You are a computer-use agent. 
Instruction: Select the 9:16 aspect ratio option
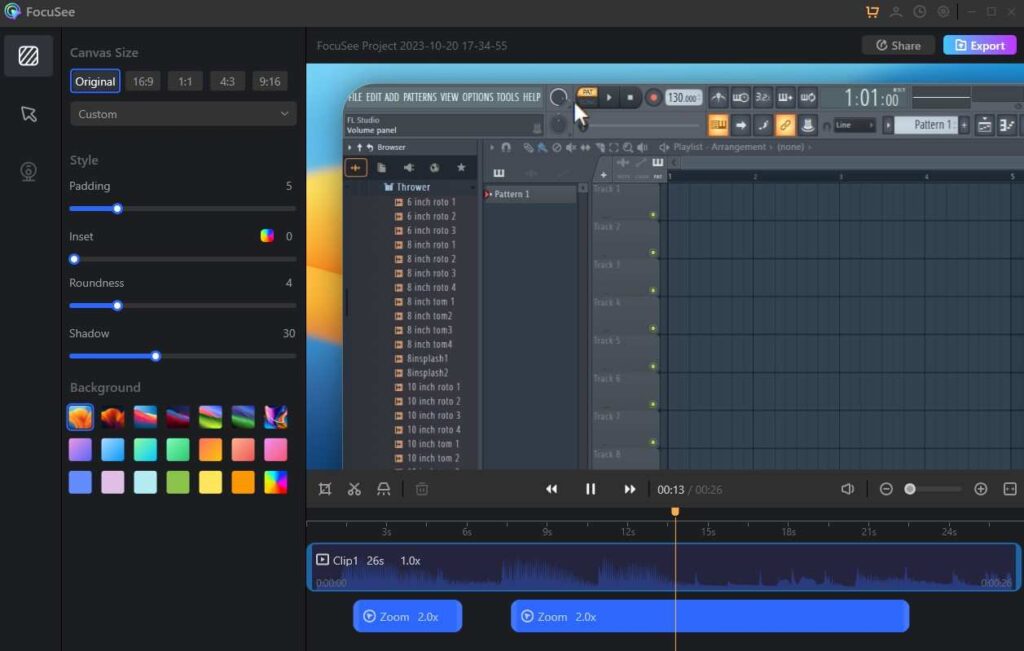(270, 81)
